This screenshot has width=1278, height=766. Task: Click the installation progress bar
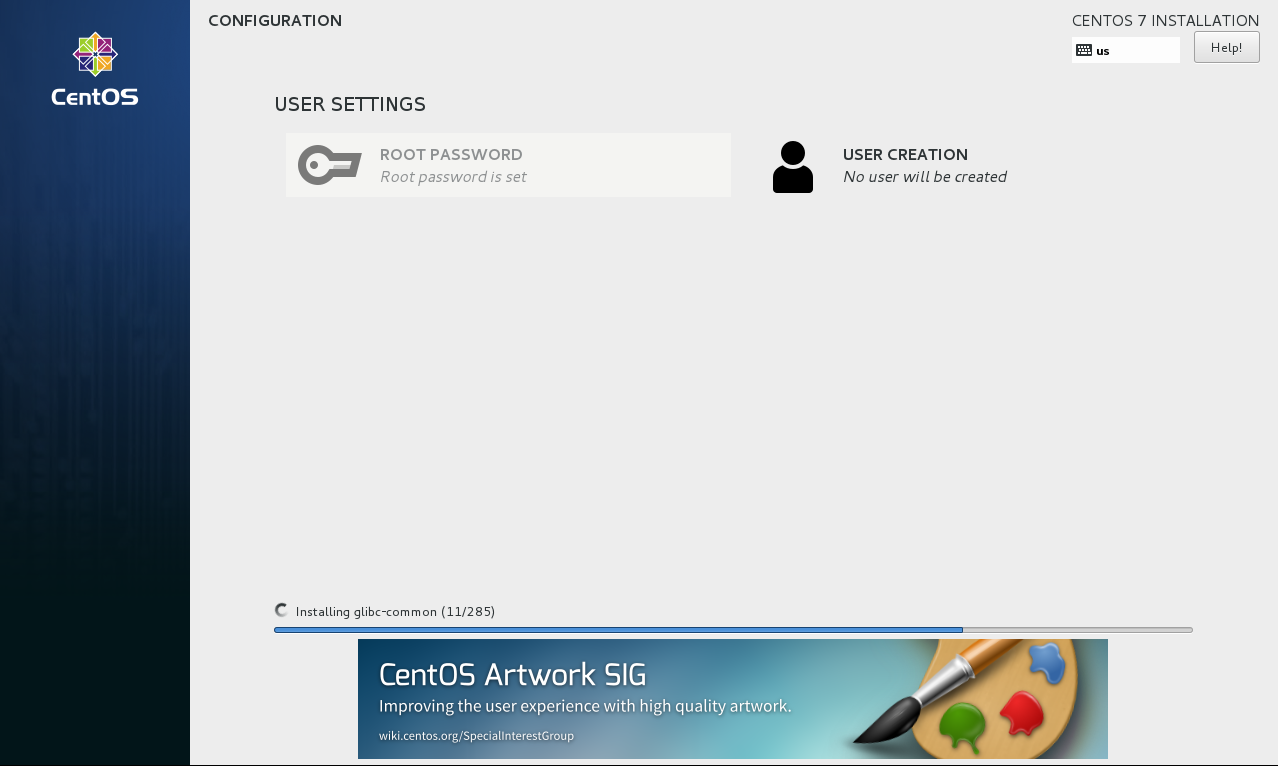tap(733, 630)
